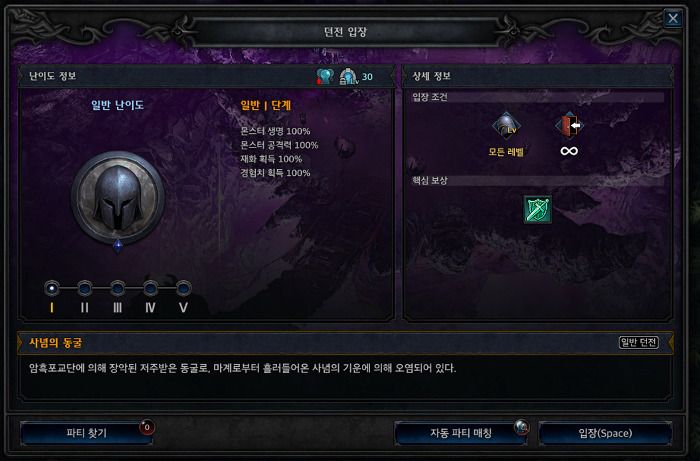Click the infinity entry limit symbol
The width and height of the screenshot is (700, 461).
click(x=569, y=151)
